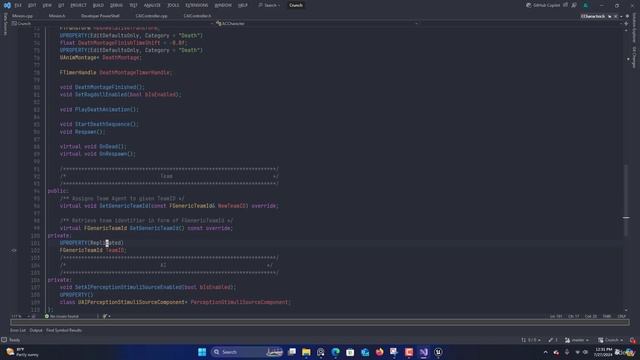Open the Window menu
Screen dimensions: 640x360
(x=223, y=5)
